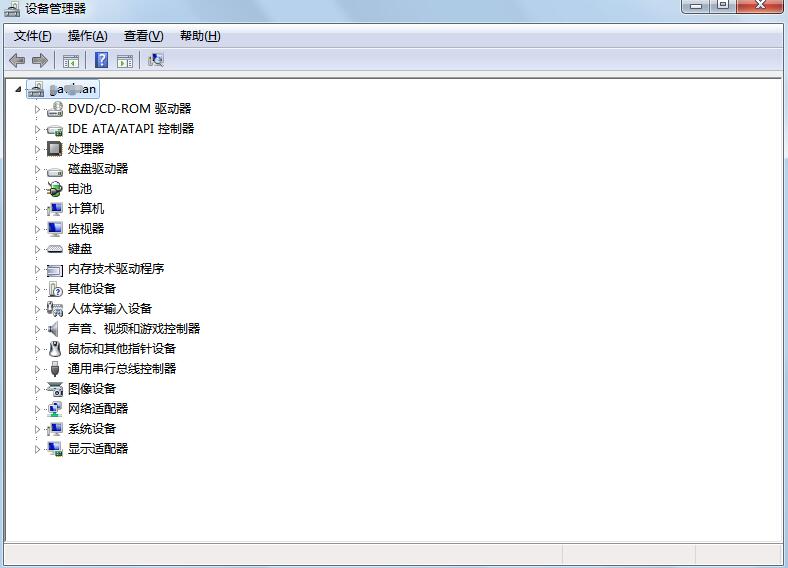Open the 操作(A) menu
Image resolution: width=788 pixels, height=568 pixels.
coord(87,36)
